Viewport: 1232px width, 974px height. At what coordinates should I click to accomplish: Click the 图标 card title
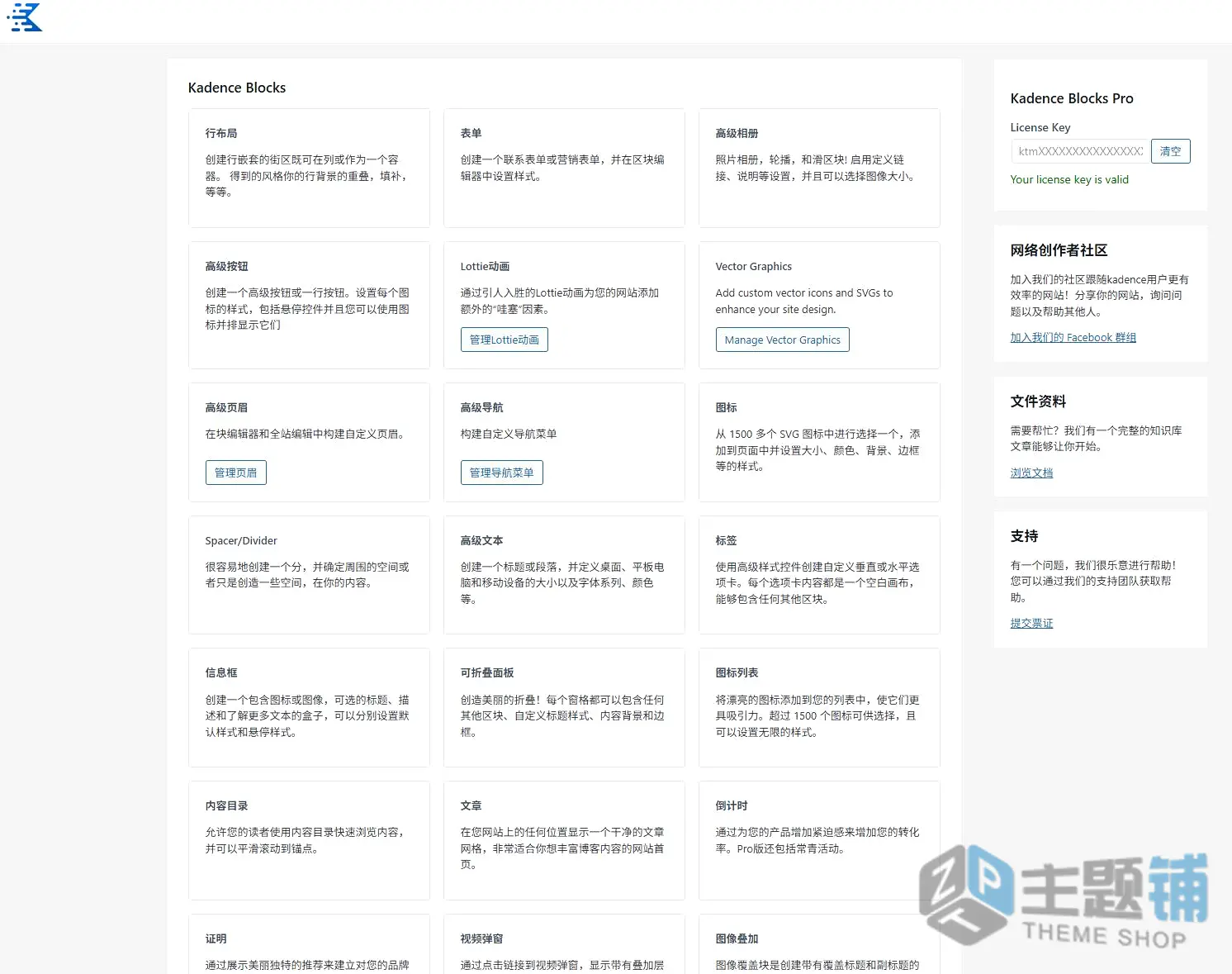point(726,407)
